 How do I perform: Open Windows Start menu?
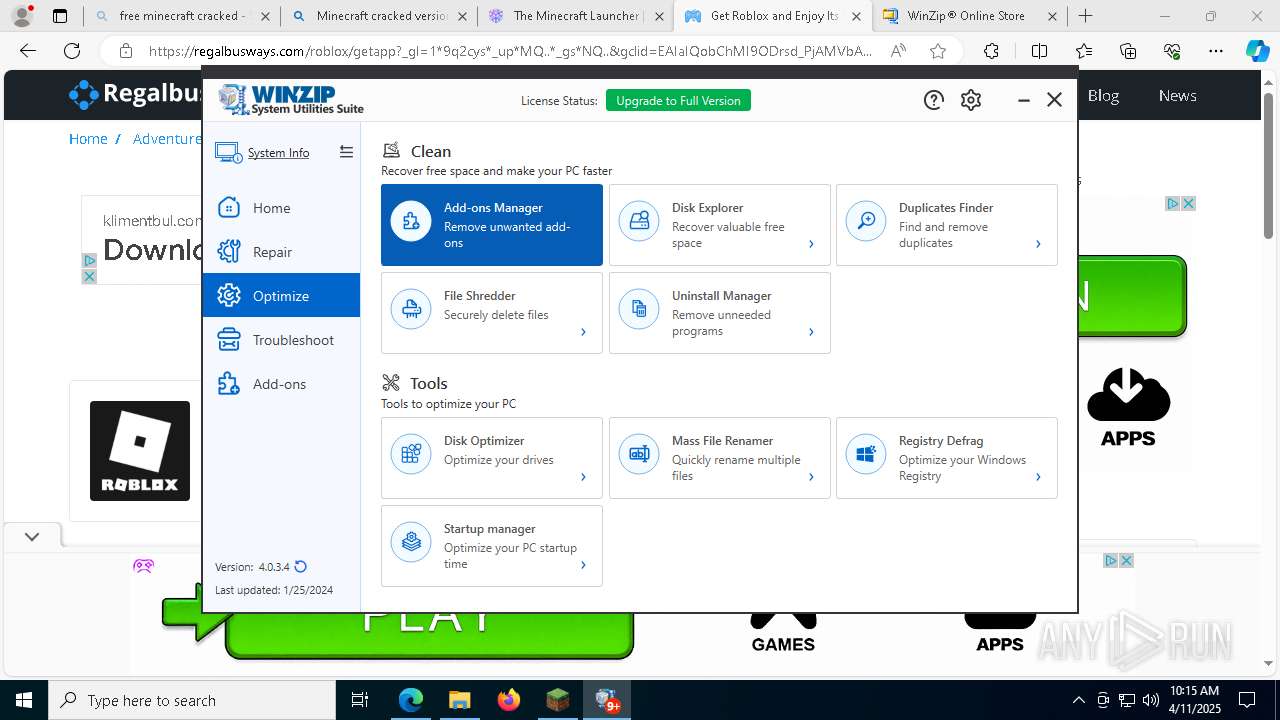24,700
